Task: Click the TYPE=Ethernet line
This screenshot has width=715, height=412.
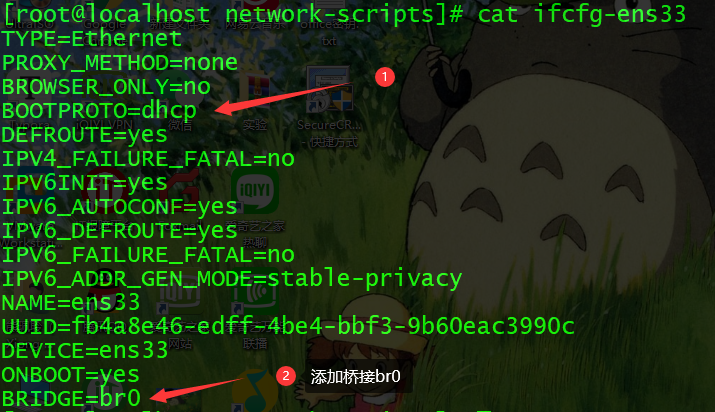Action: [92, 38]
